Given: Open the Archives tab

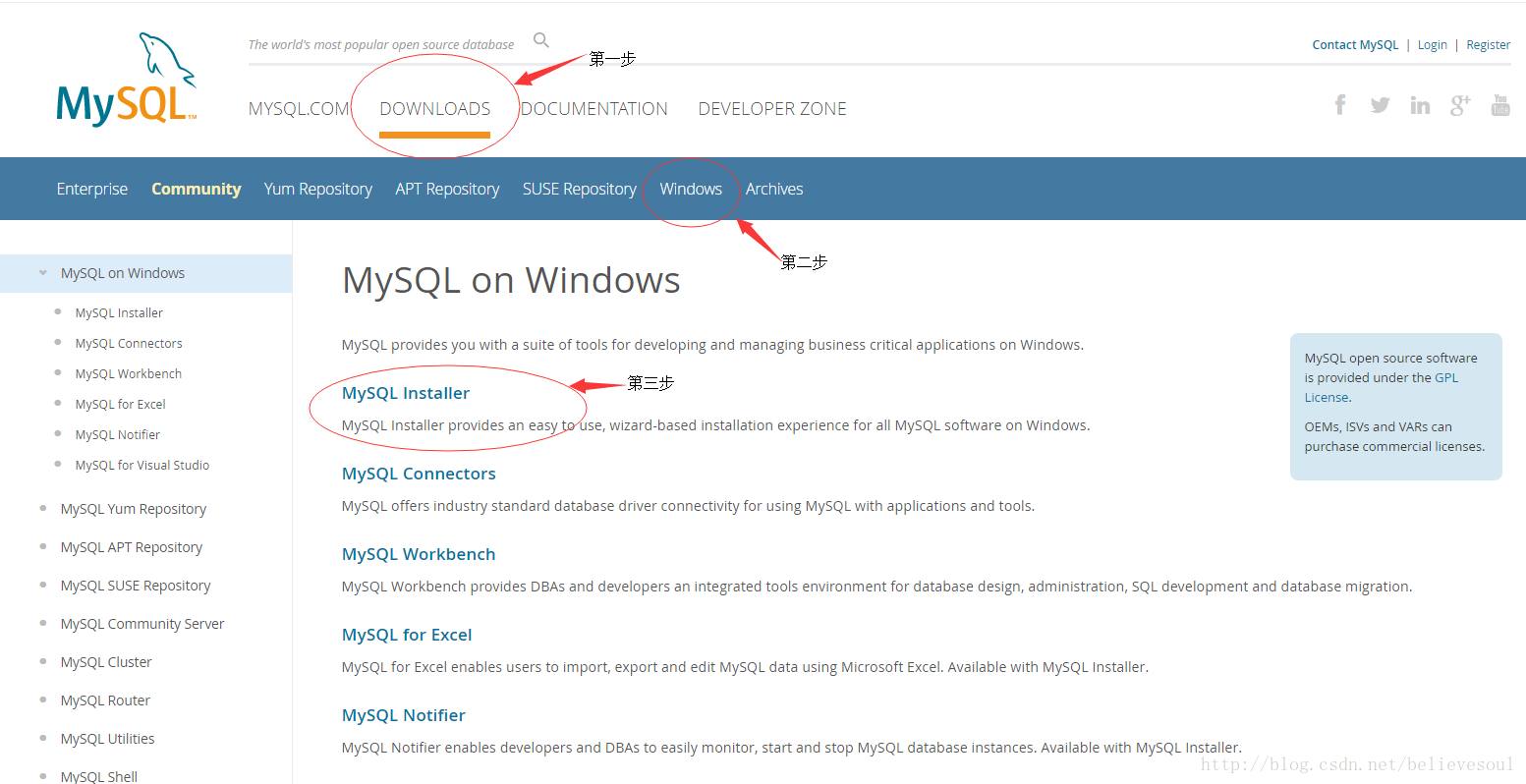Looking at the screenshot, I should pyautogui.click(x=774, y=189).
